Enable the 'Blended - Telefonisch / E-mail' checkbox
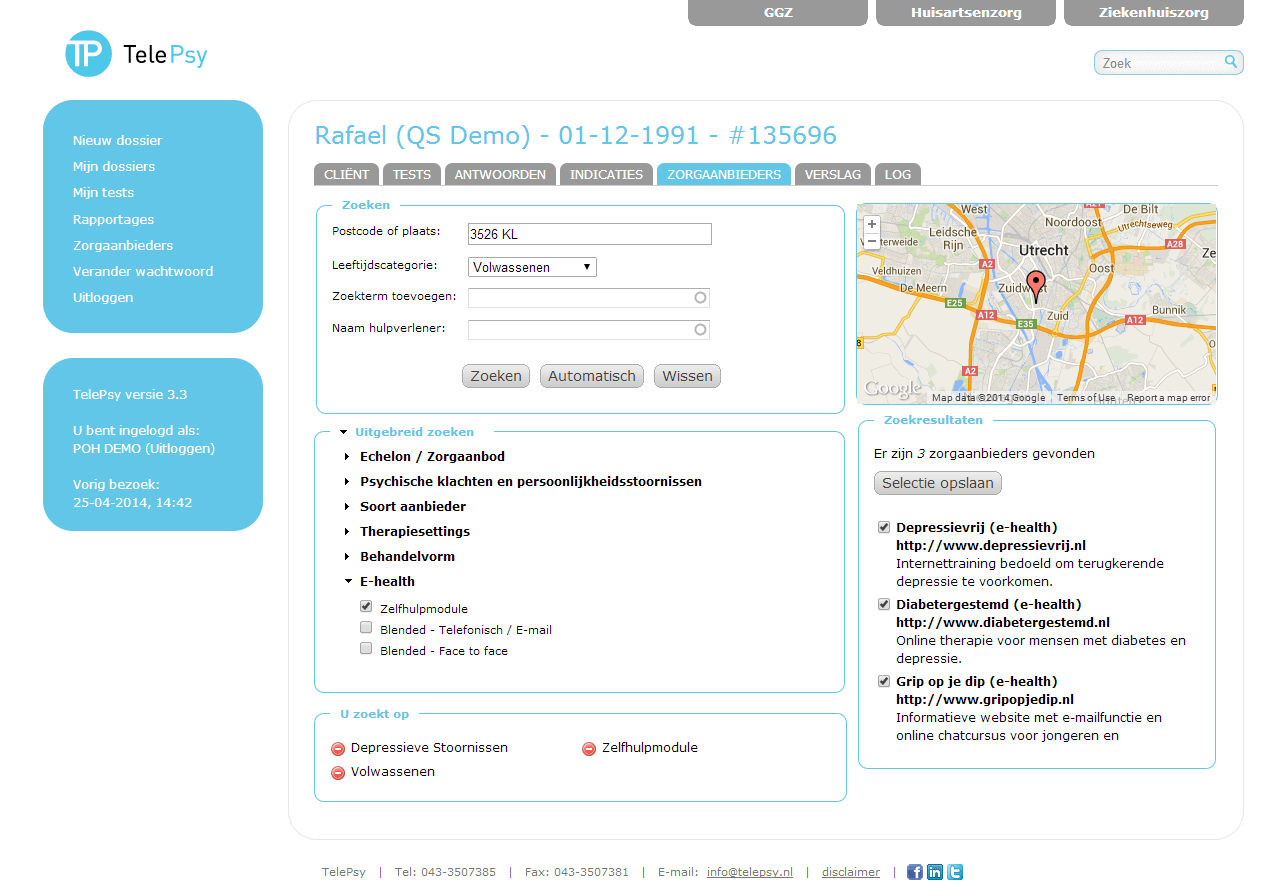The image size is (1281, 887). click(366, 627)
